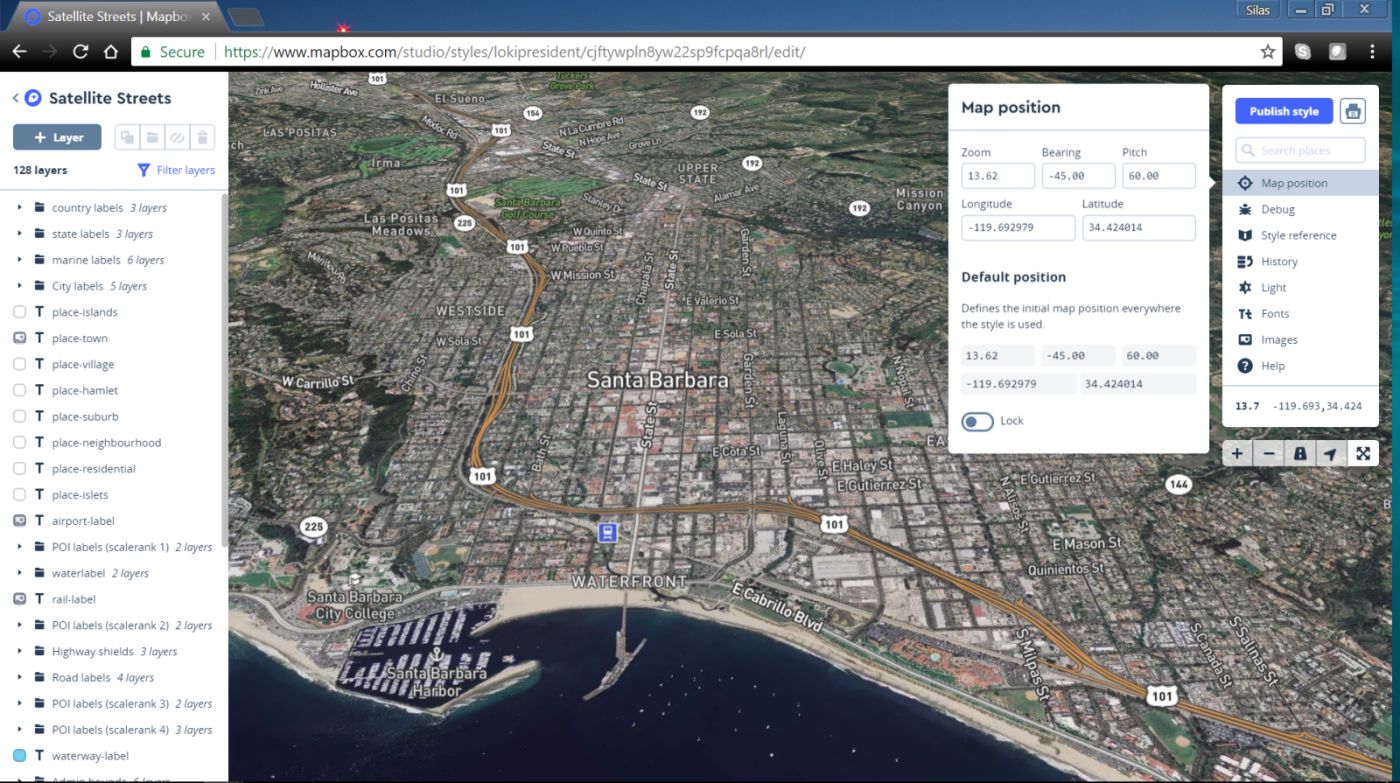Open the Debug menu item

coord(1300,209)
